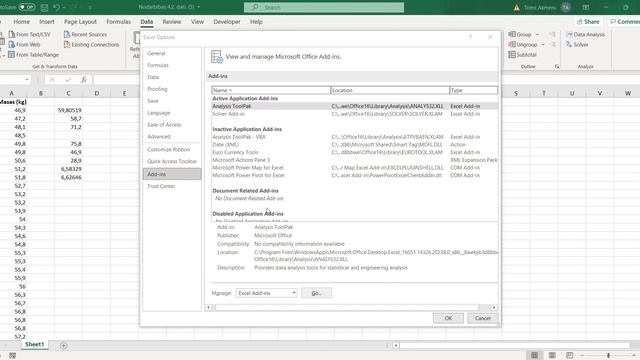Click the macro recording icon in status bar

coord(13,356)
